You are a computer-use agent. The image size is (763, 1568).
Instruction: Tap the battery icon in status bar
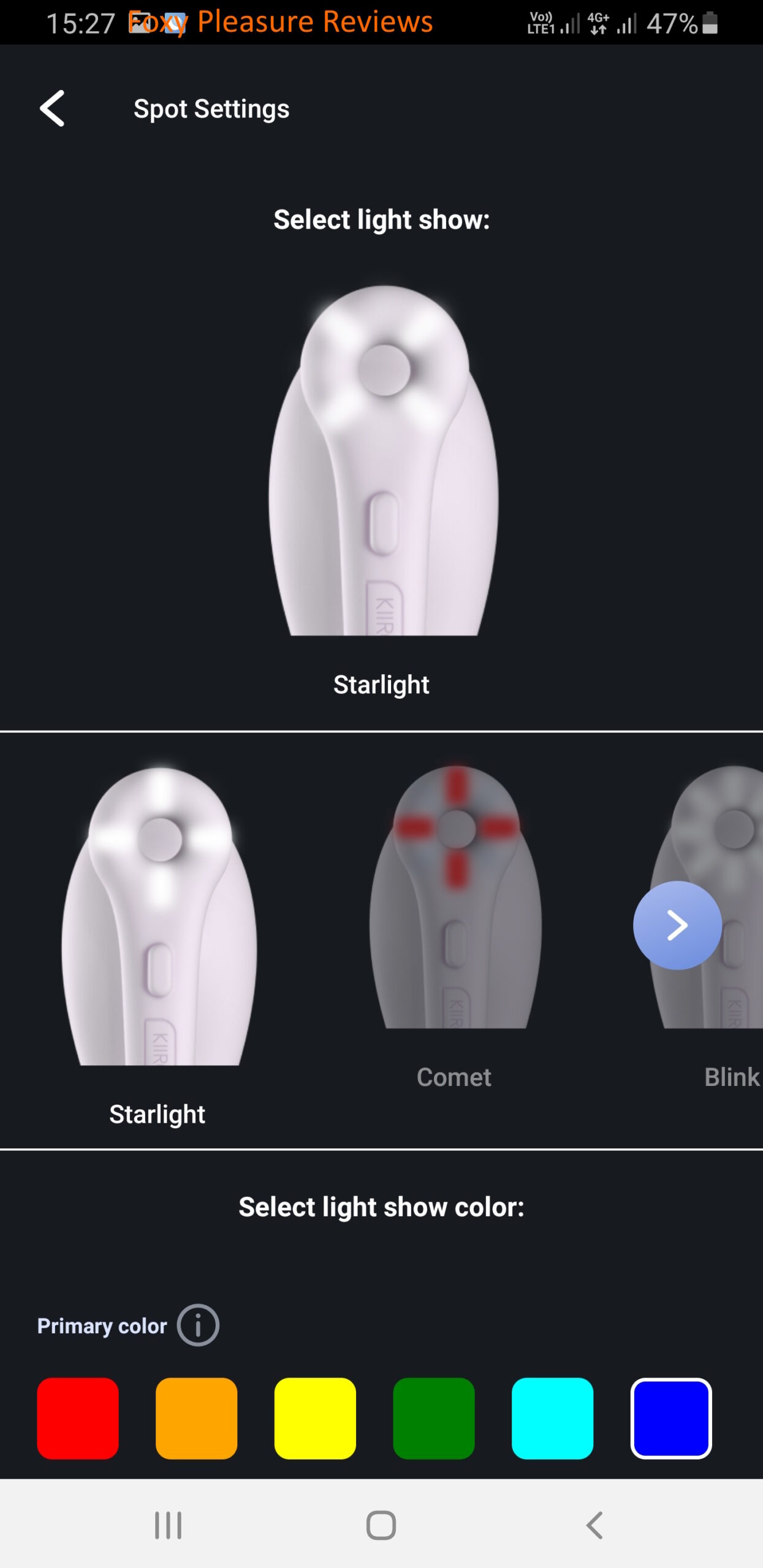[x=710, y=23]
